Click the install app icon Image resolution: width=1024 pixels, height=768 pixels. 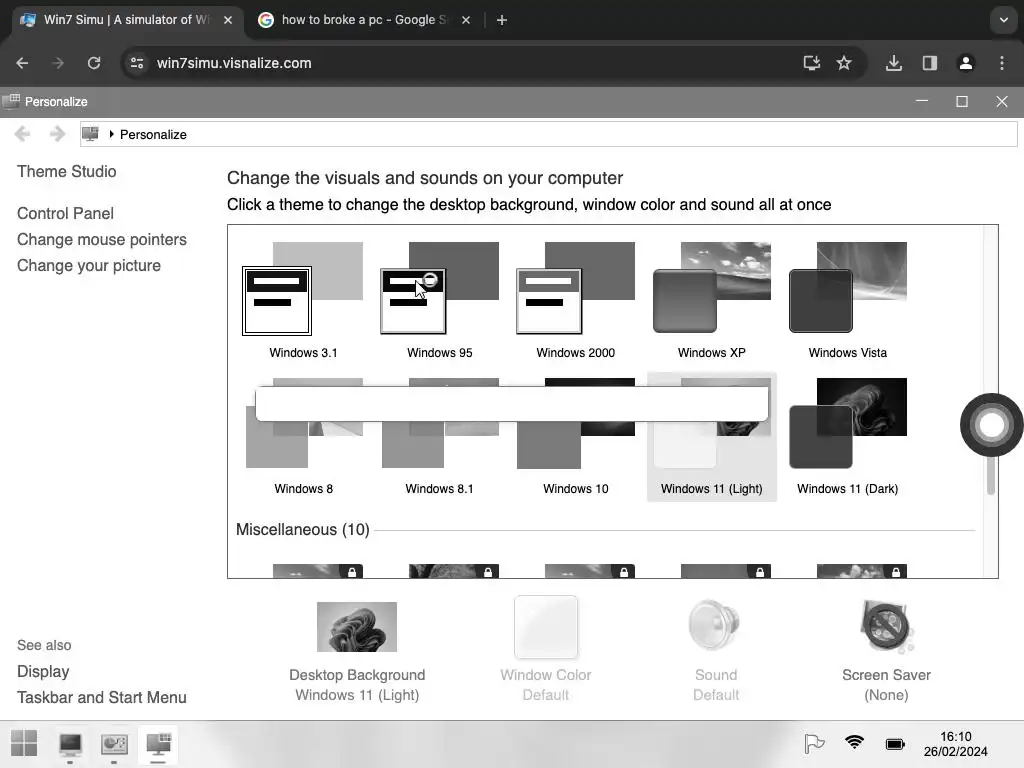point(811,63)
